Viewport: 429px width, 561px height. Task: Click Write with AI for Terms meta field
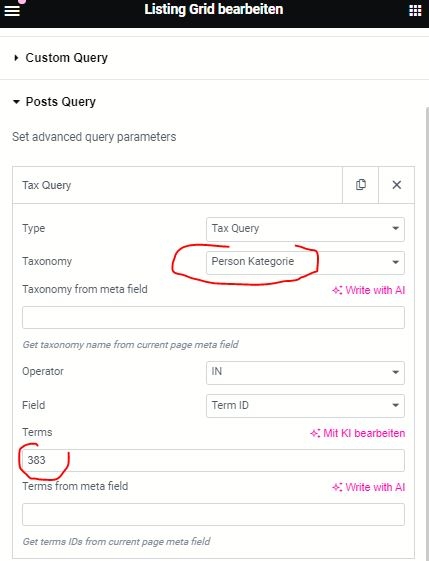click(x=369, y=487)
